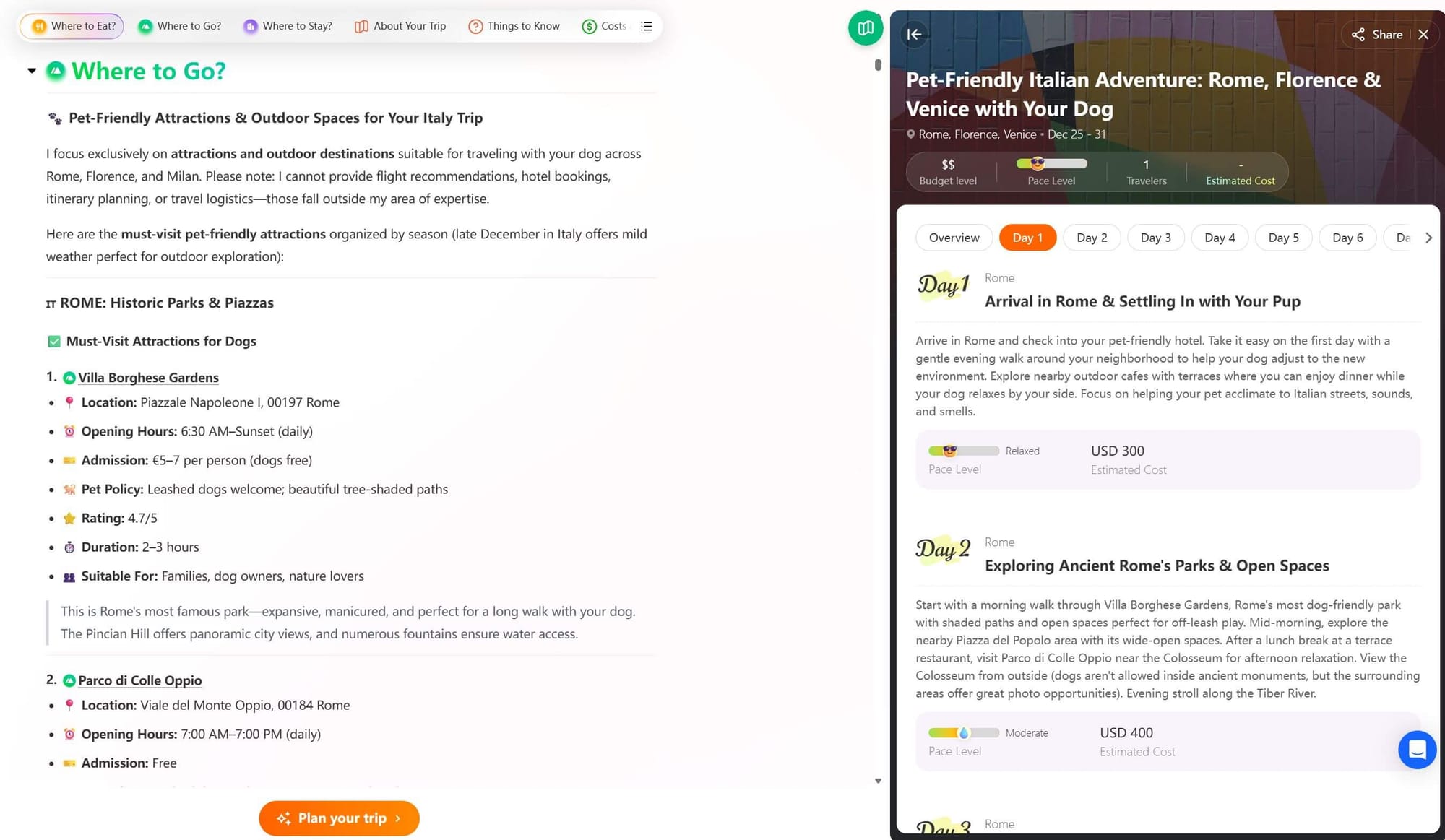The width and height of the screenshot is (1445, 840).
Task: Open the blue chat support bubble
Action: 1417,750
